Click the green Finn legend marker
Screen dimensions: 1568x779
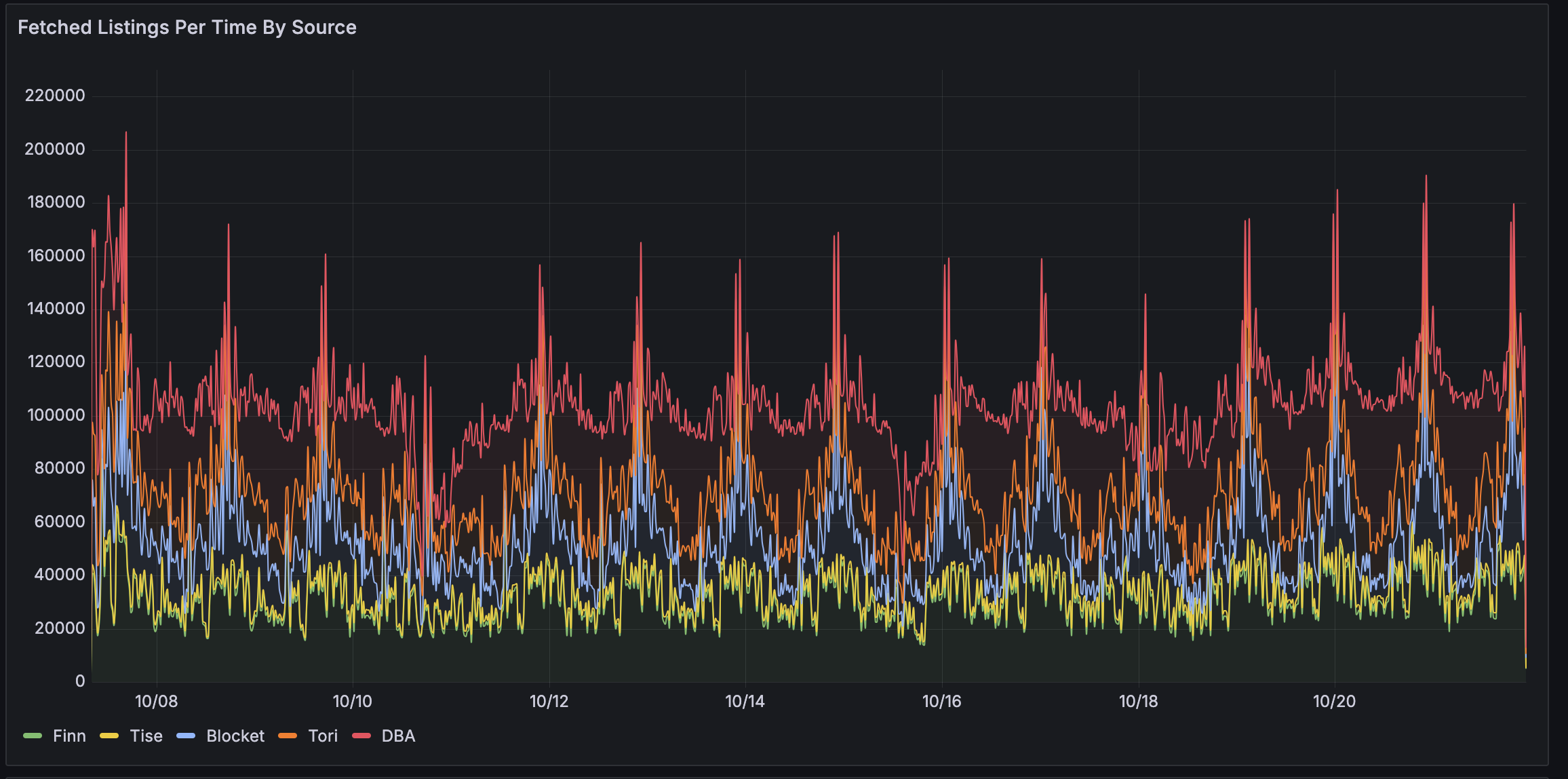click(33, 736)
